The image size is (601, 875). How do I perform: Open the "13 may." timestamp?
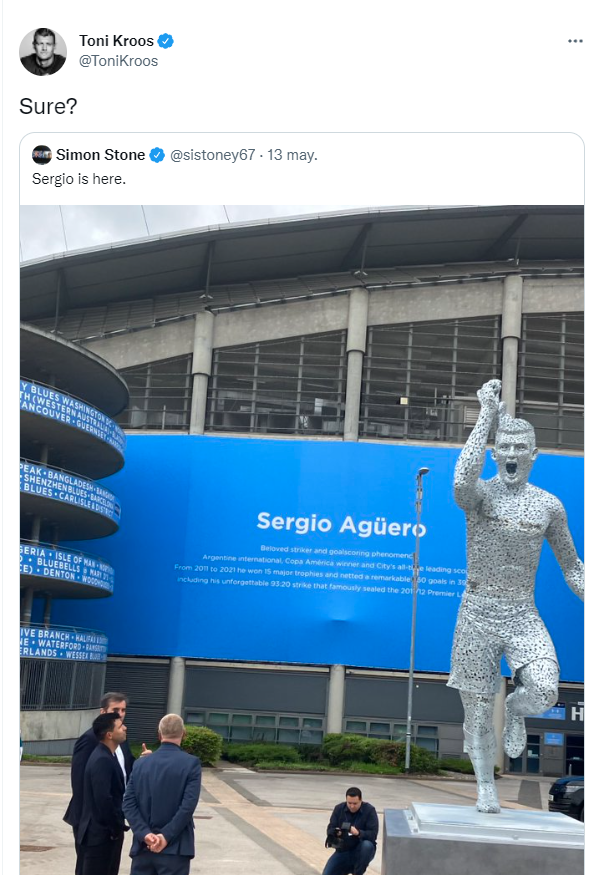(x=292, y=155)
